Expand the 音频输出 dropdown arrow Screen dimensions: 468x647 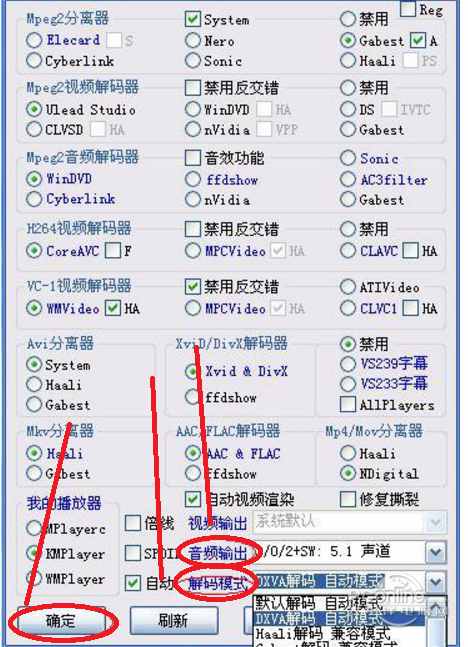click(436, 553)
